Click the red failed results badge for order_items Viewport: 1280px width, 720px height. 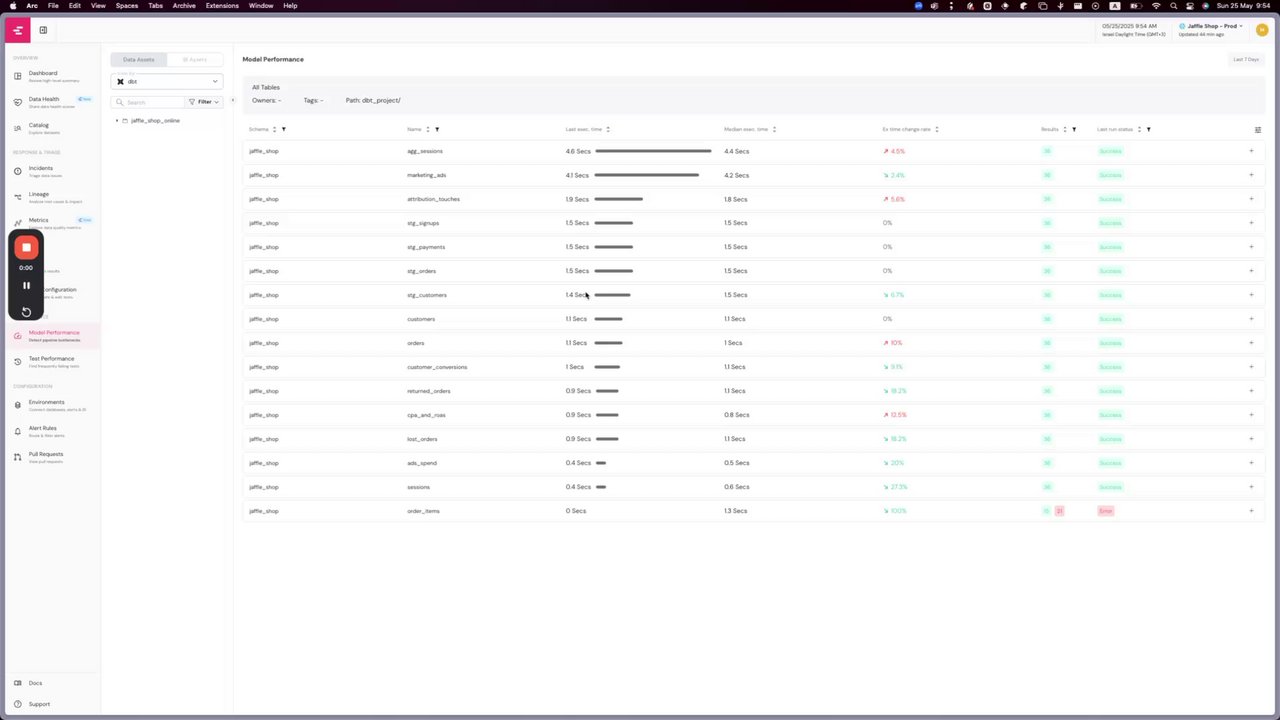(1059, 511)
